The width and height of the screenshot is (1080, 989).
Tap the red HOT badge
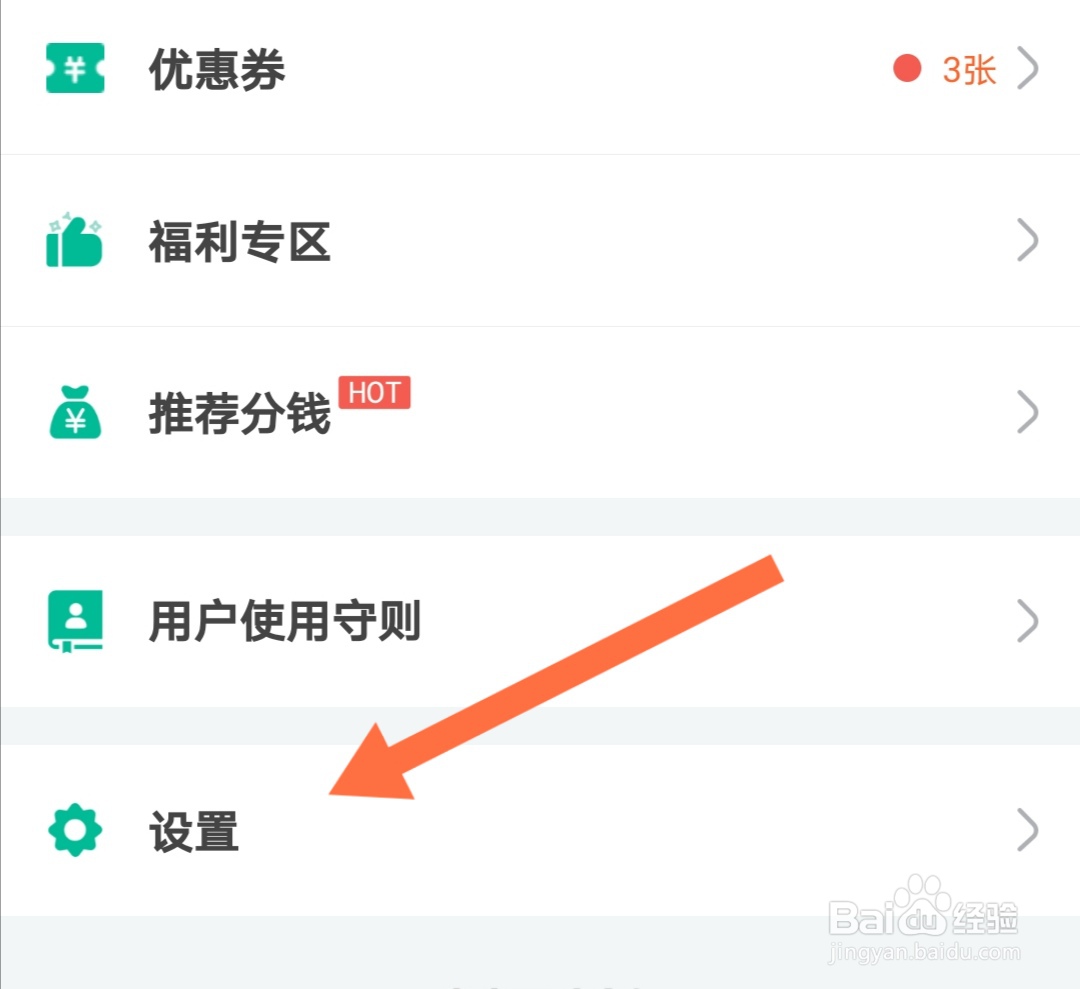coord(374,393)
